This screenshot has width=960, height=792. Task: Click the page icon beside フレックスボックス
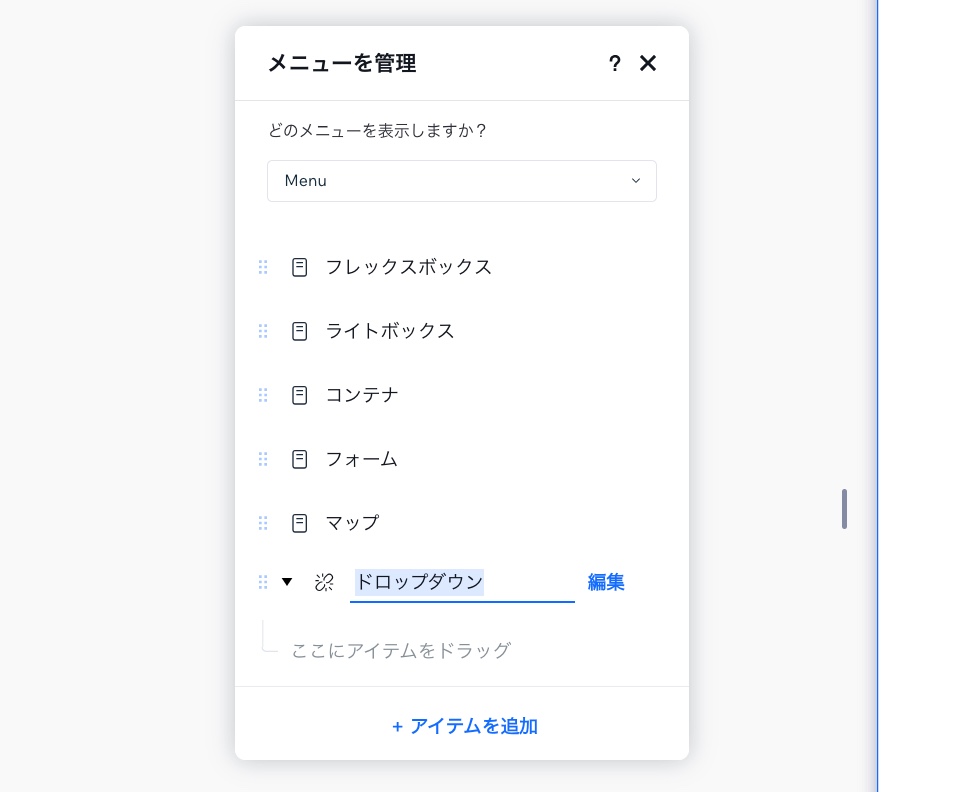tap(299, 267)
